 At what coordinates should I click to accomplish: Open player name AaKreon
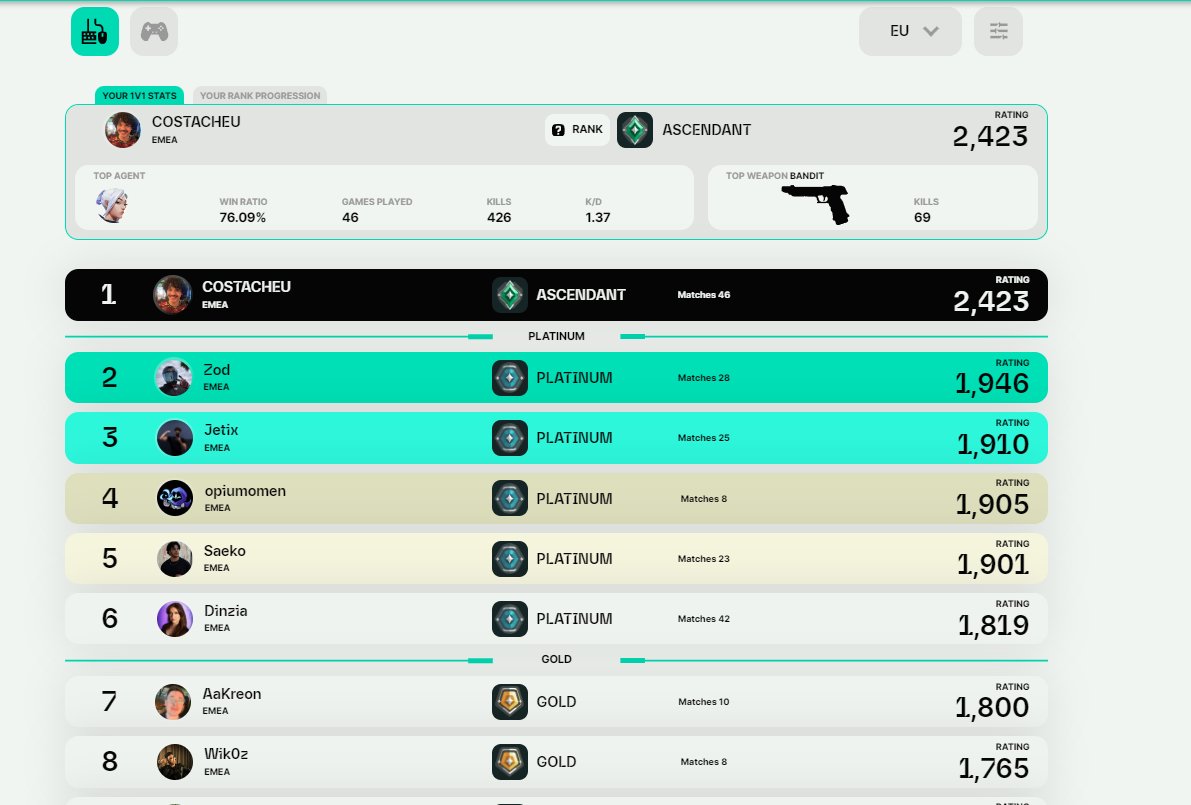[x=232, y=693]
